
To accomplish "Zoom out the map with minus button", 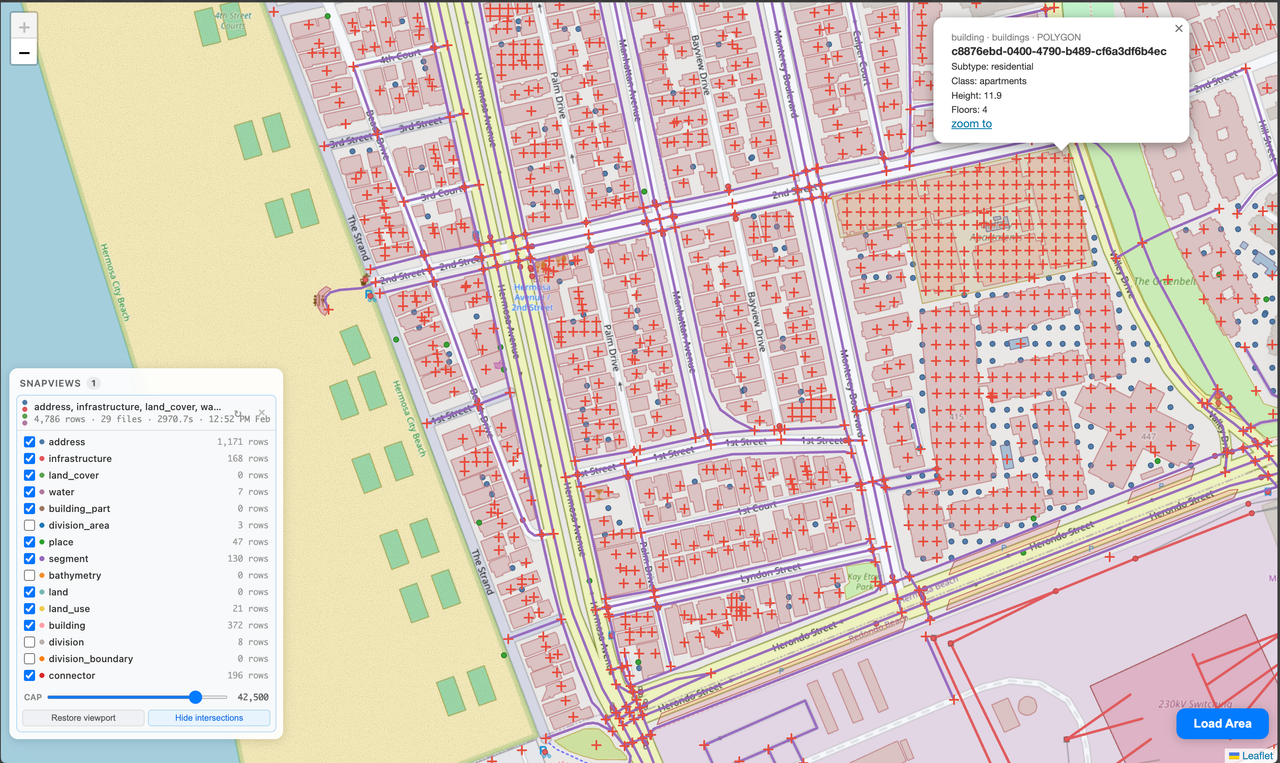I will tap(24, 52).
